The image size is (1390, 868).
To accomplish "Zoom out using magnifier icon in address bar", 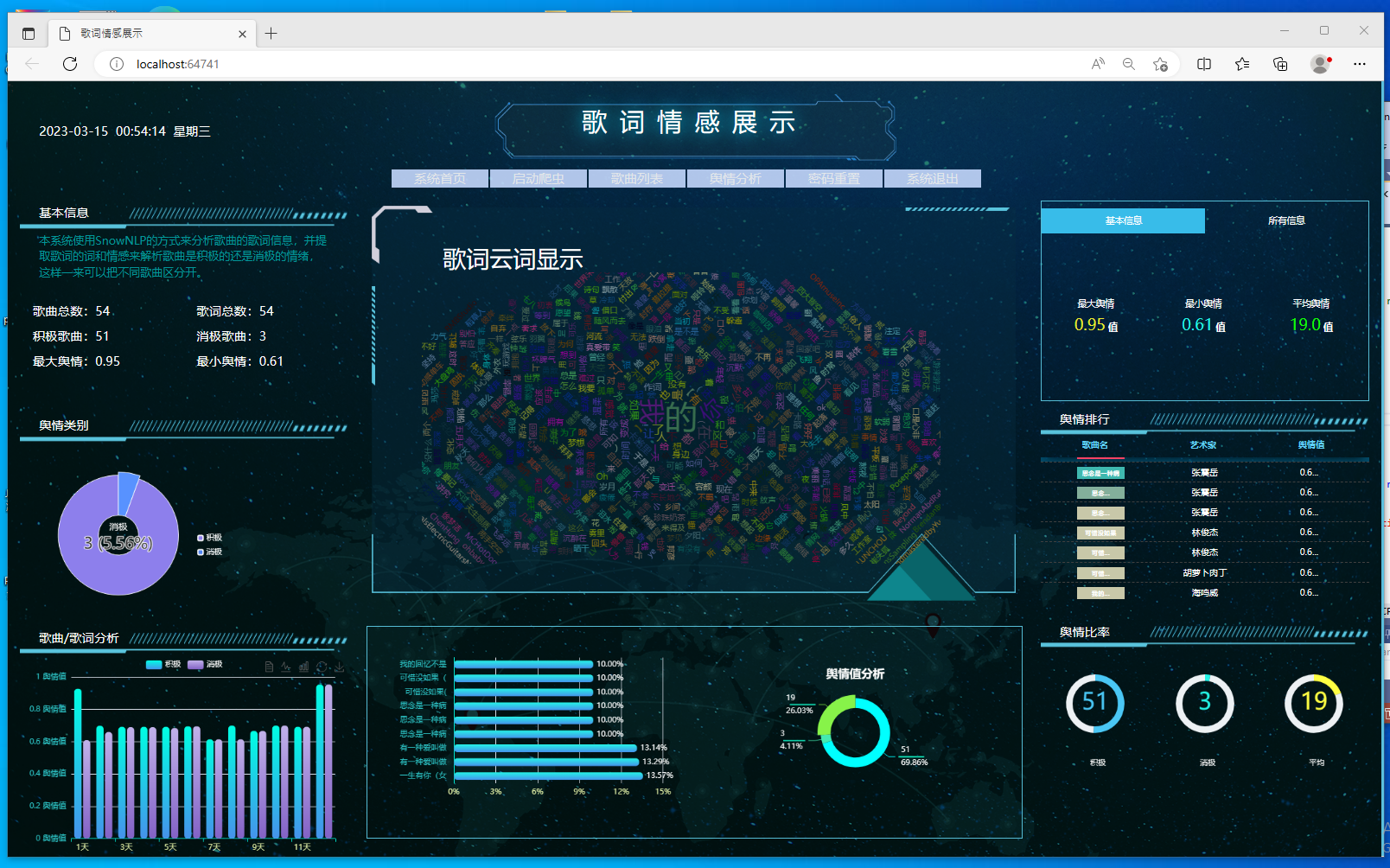I will pos(1129,64).
